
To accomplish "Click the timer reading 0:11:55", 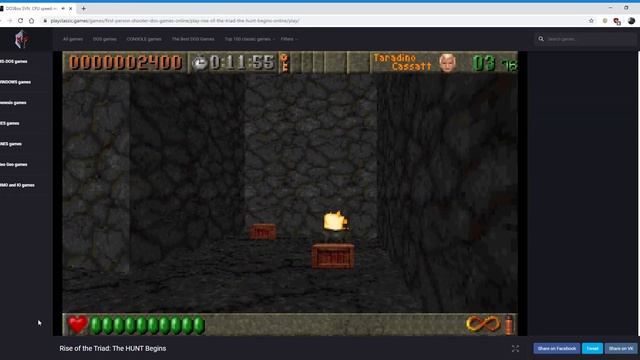I will (x=242, y=62).
